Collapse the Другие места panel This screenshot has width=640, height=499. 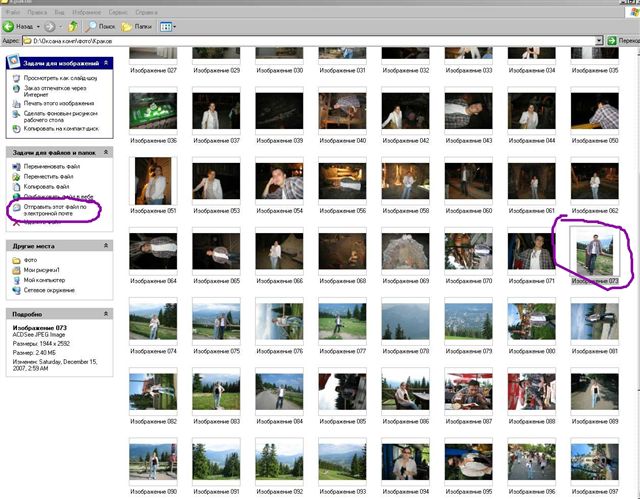point(106,246)
